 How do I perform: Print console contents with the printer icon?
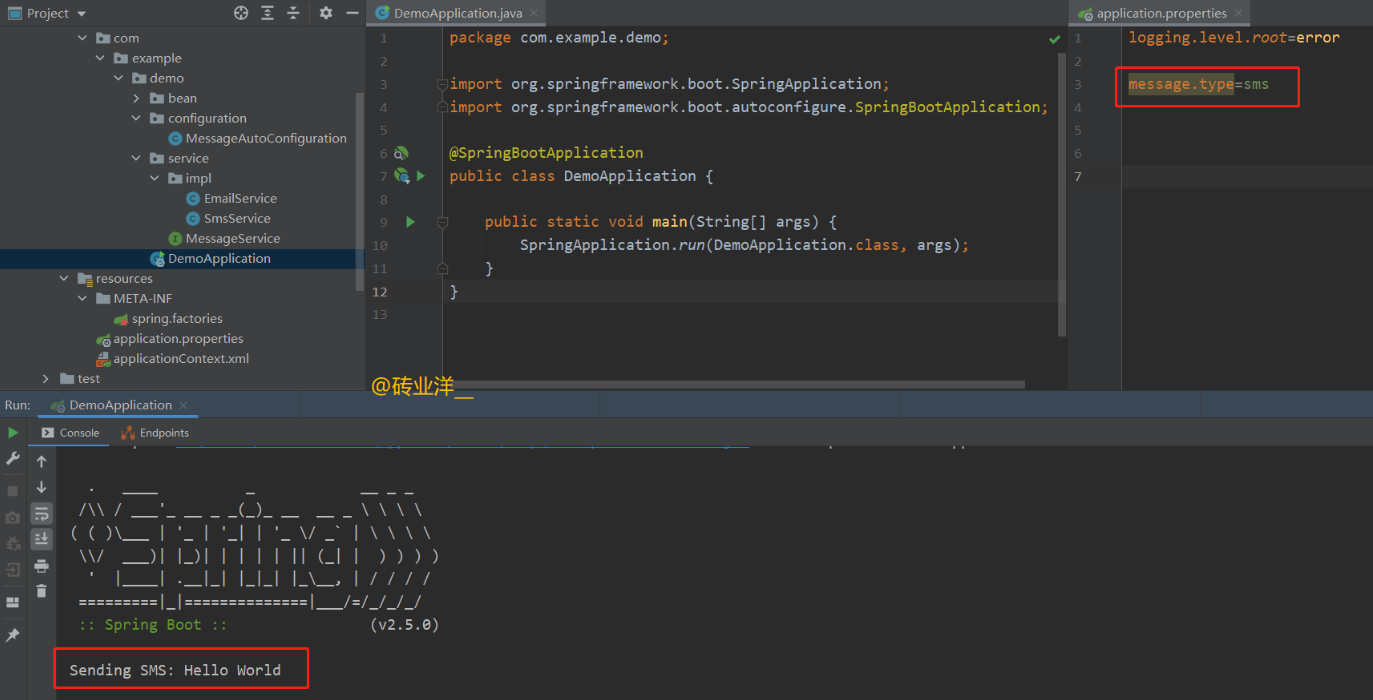pyautogui.click(x=41, y=565)
